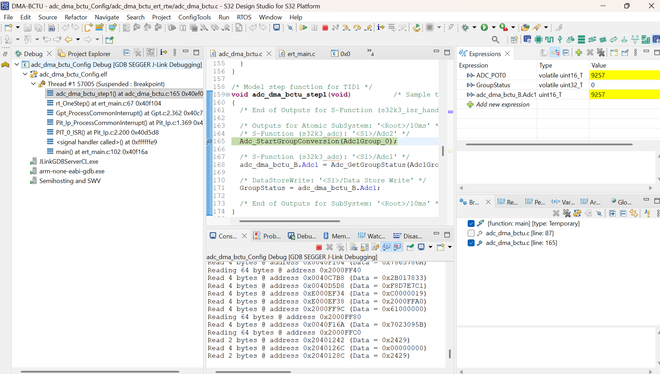
Task: Close the adc_dma_bctu.c editor tab
Action: click(269, 53)
